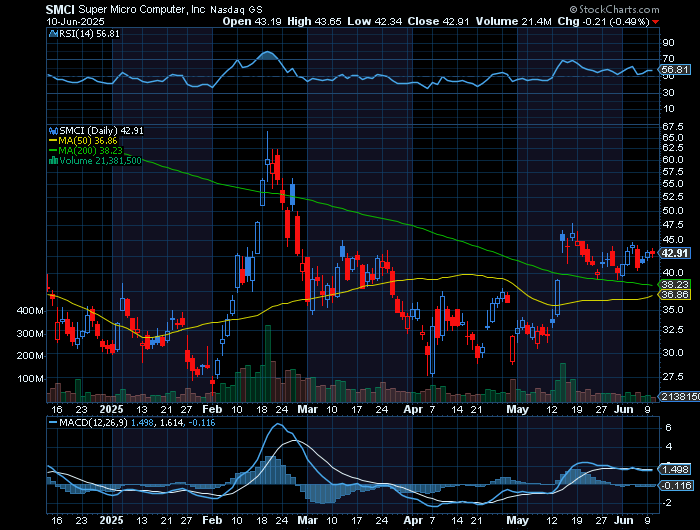Viewport: 700px width, 530px height.
Task: Click the -2 level on MACD axis
Action: click(667, 503)
